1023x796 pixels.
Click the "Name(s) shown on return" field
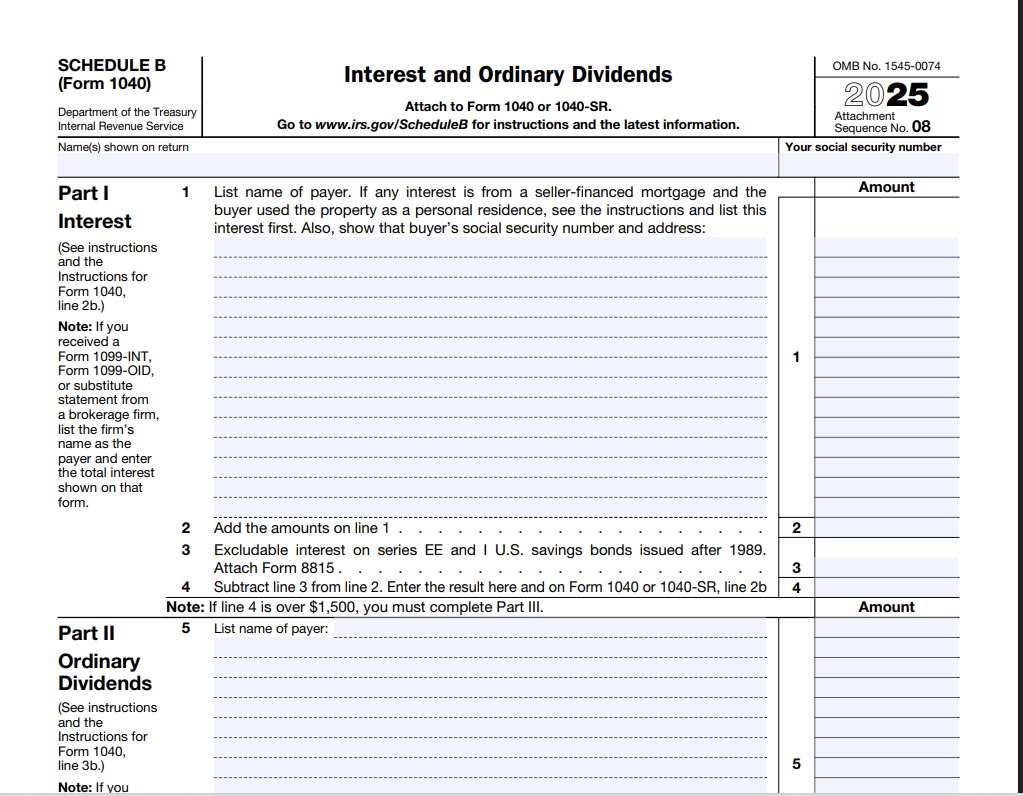(418, 165)
